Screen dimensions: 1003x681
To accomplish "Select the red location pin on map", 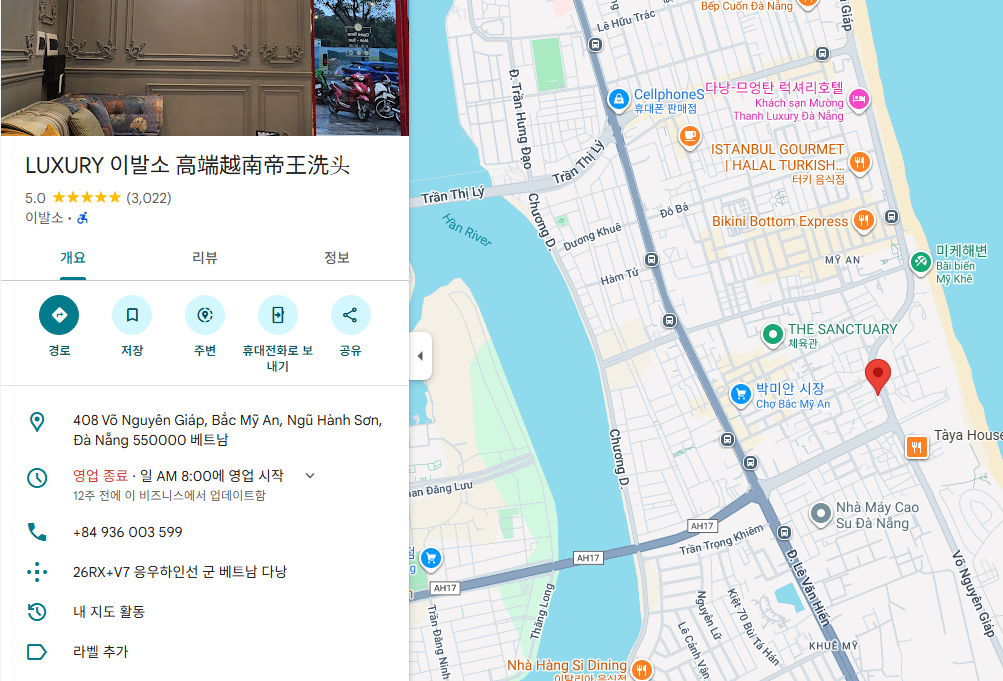I will tap(877, 375).
